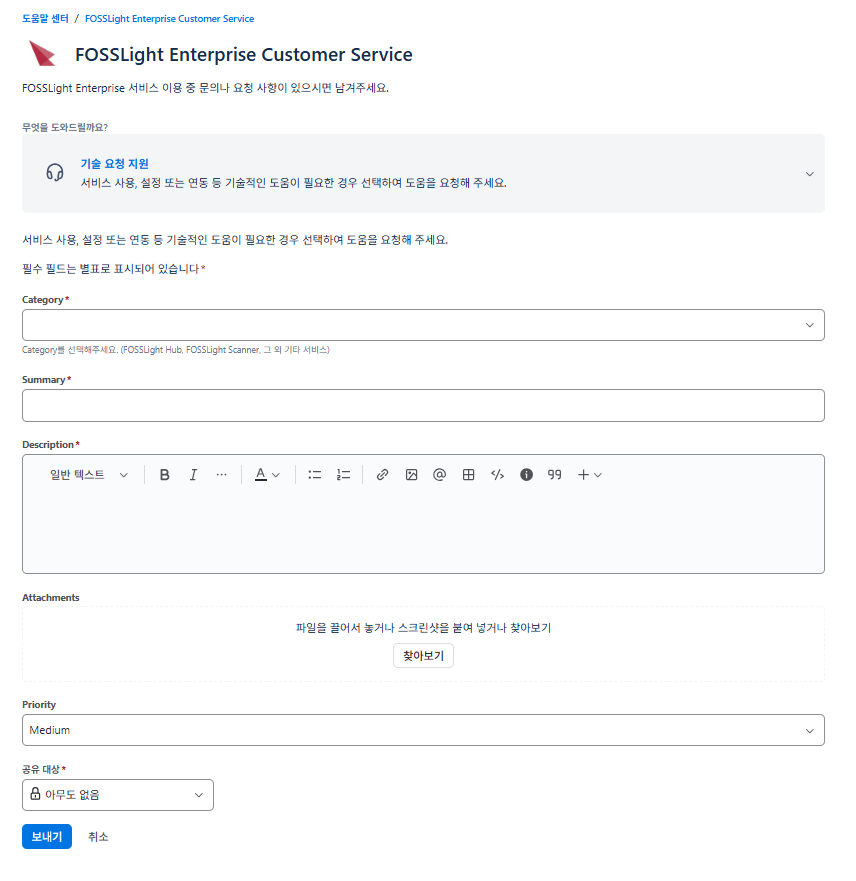Insert a quote block
This screenshot has width=856, height=881.
point(554,475)
